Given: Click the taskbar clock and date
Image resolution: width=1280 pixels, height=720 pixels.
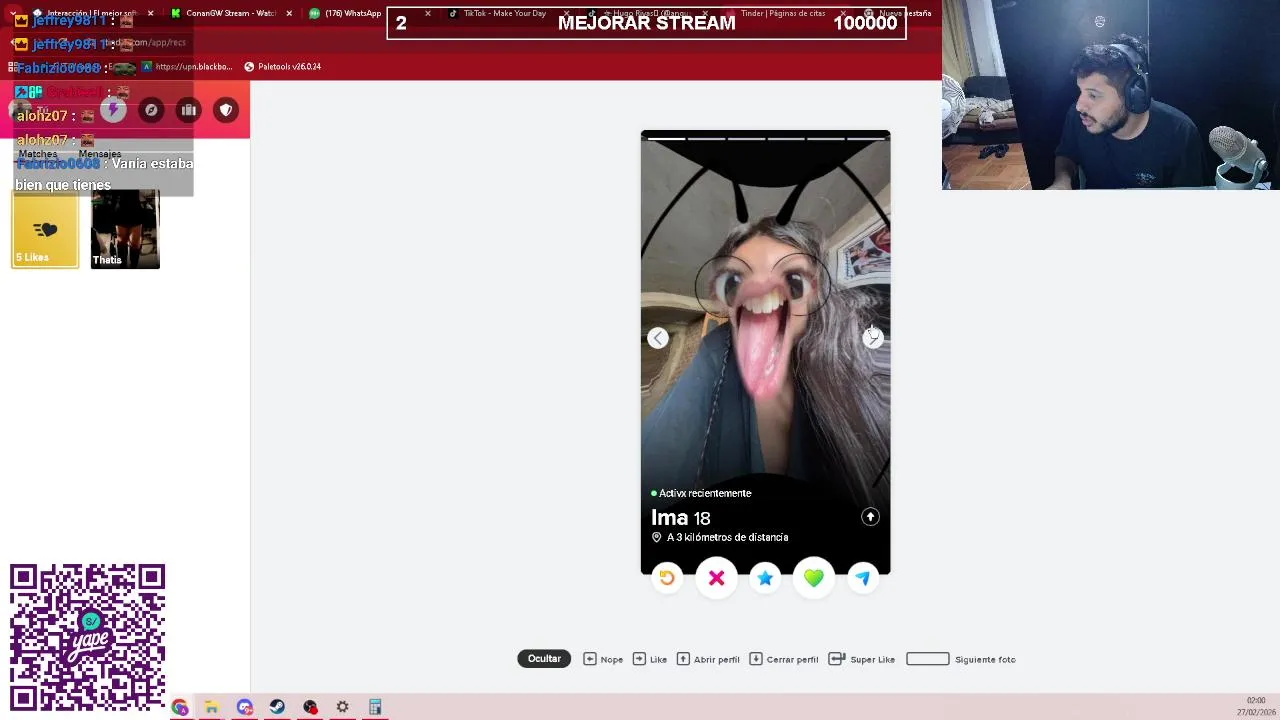Looking at the screenshot, I should (x=1255, y=706).
